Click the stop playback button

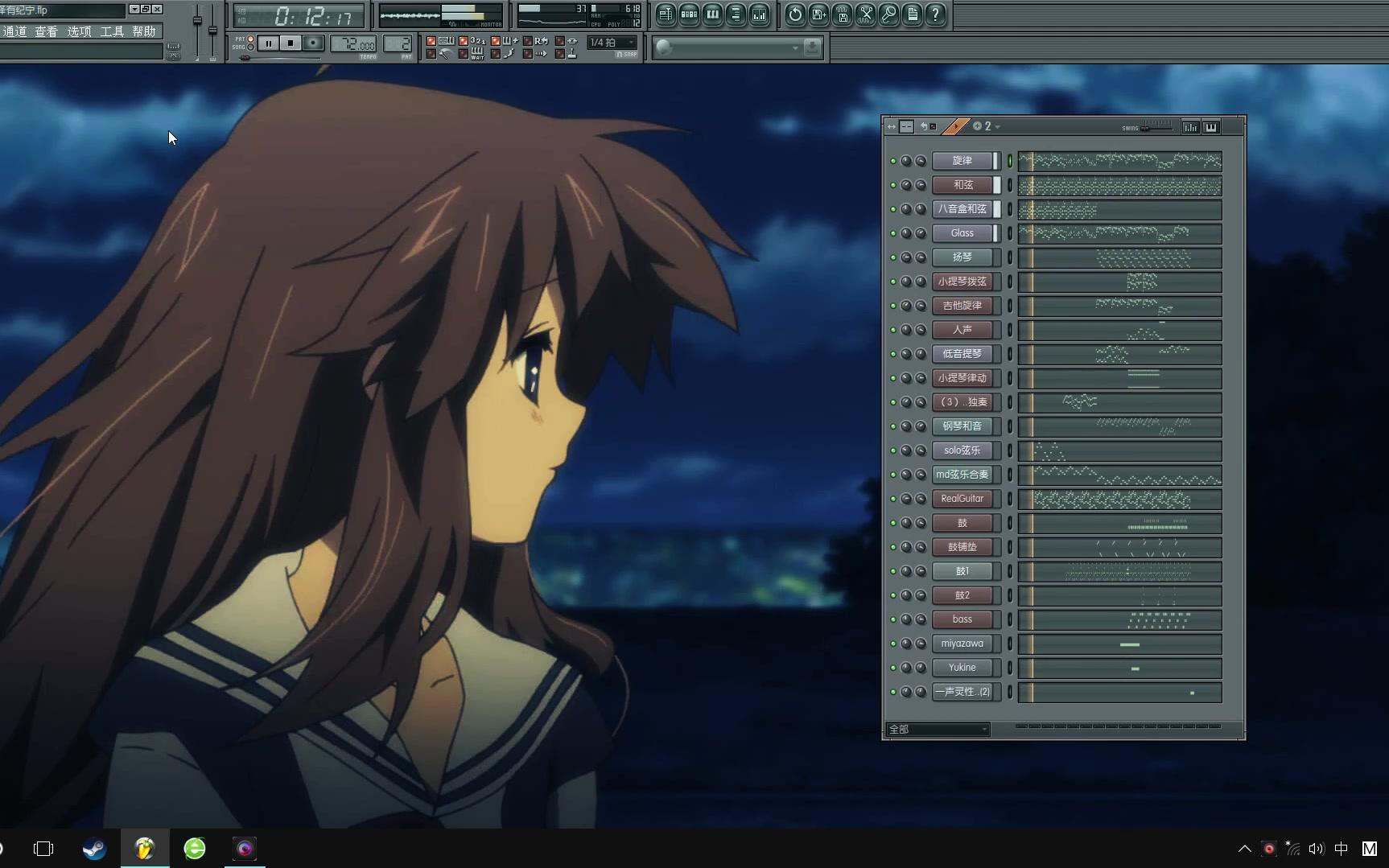pyautogui.click(x=291, y=43)
